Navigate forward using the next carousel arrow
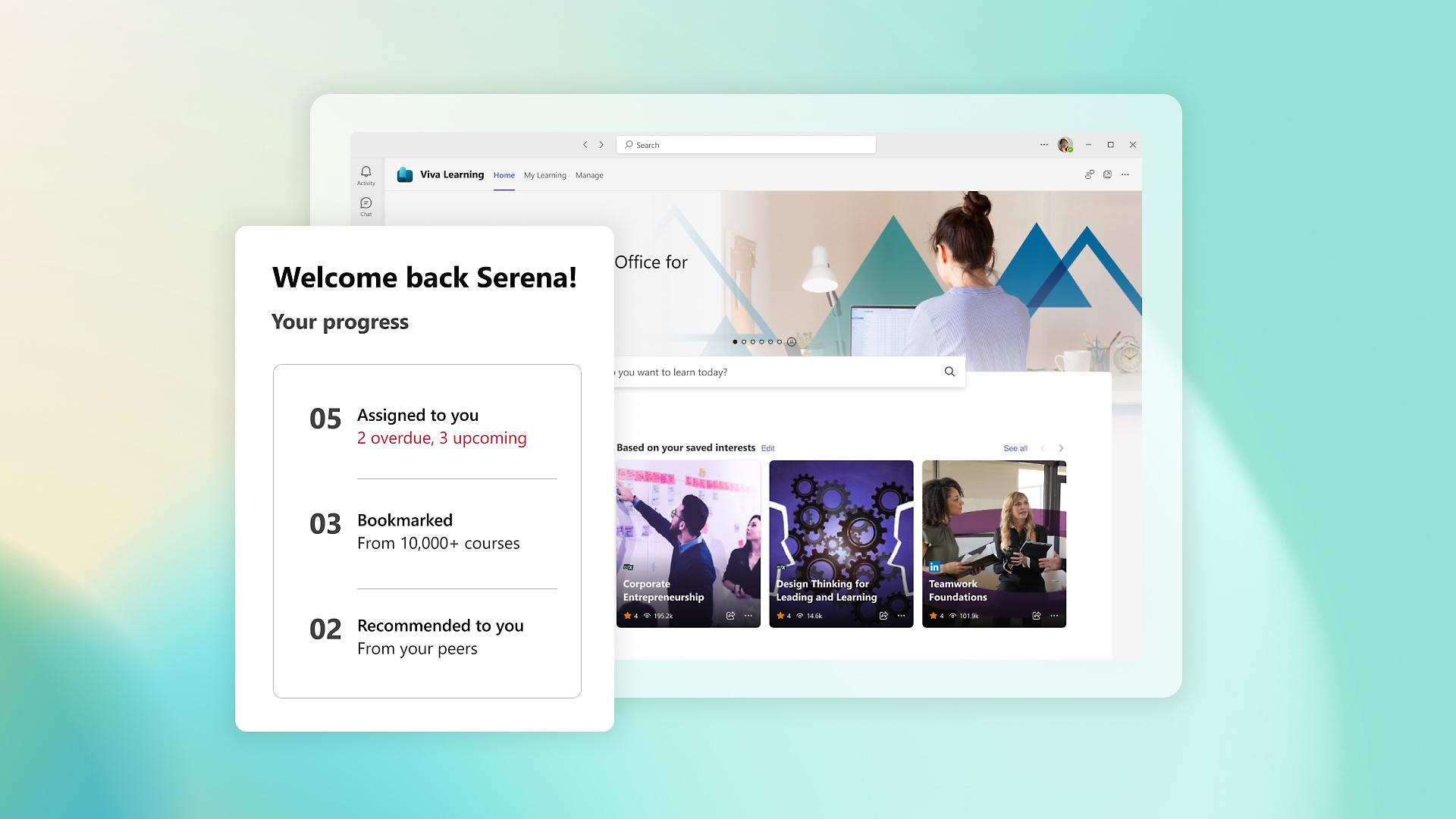1456x819 pixels. [x=1062, y=447]
